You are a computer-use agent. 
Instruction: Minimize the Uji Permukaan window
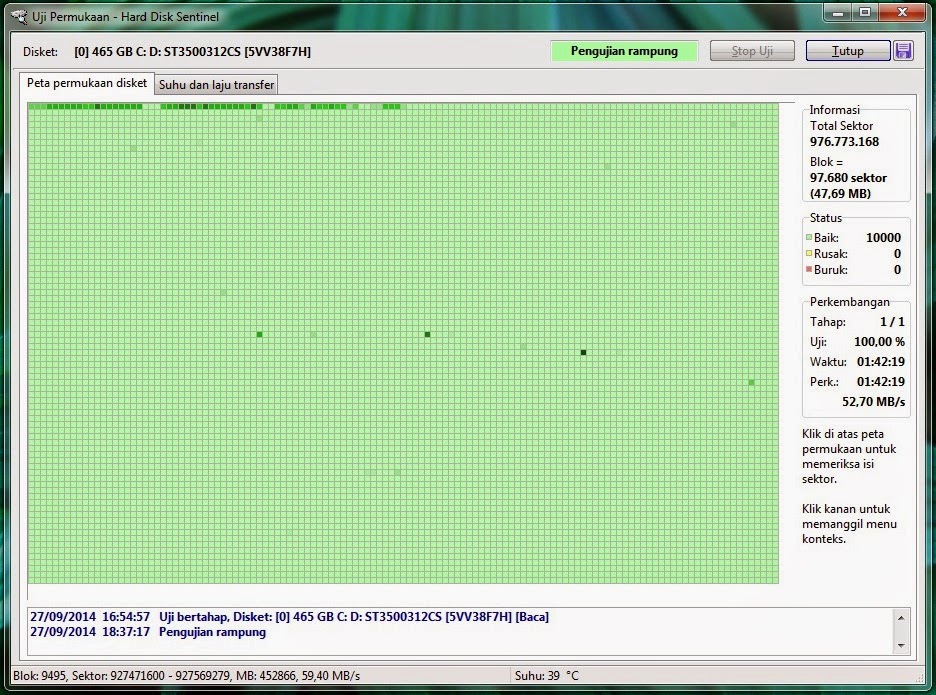[838, 13]
